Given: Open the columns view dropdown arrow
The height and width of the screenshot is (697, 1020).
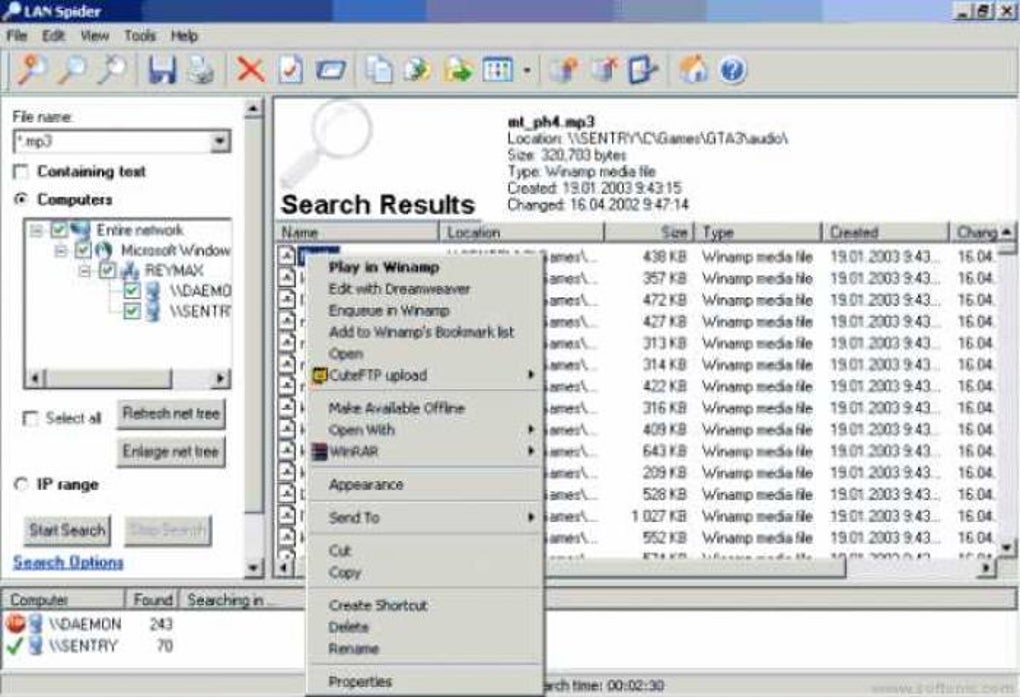Looking at the screenshot, I should 527,70.
